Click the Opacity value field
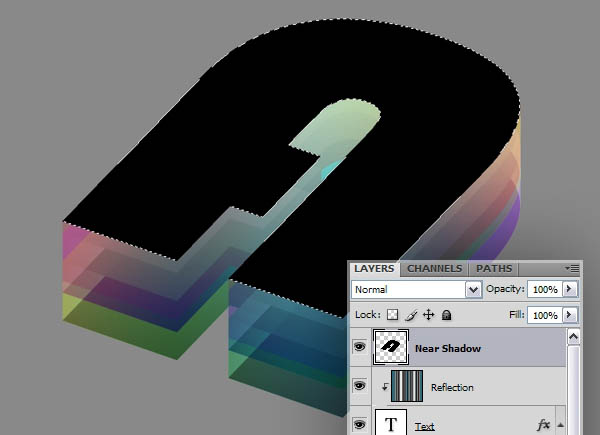The height and width of the screenshot is (435, 600). tap(544, 289)
